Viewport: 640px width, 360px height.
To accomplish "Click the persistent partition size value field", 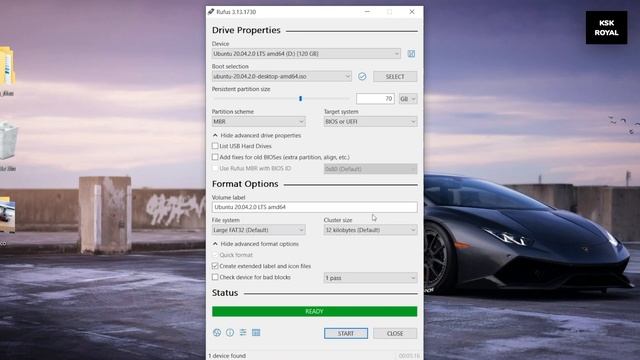I will point(375,99).
